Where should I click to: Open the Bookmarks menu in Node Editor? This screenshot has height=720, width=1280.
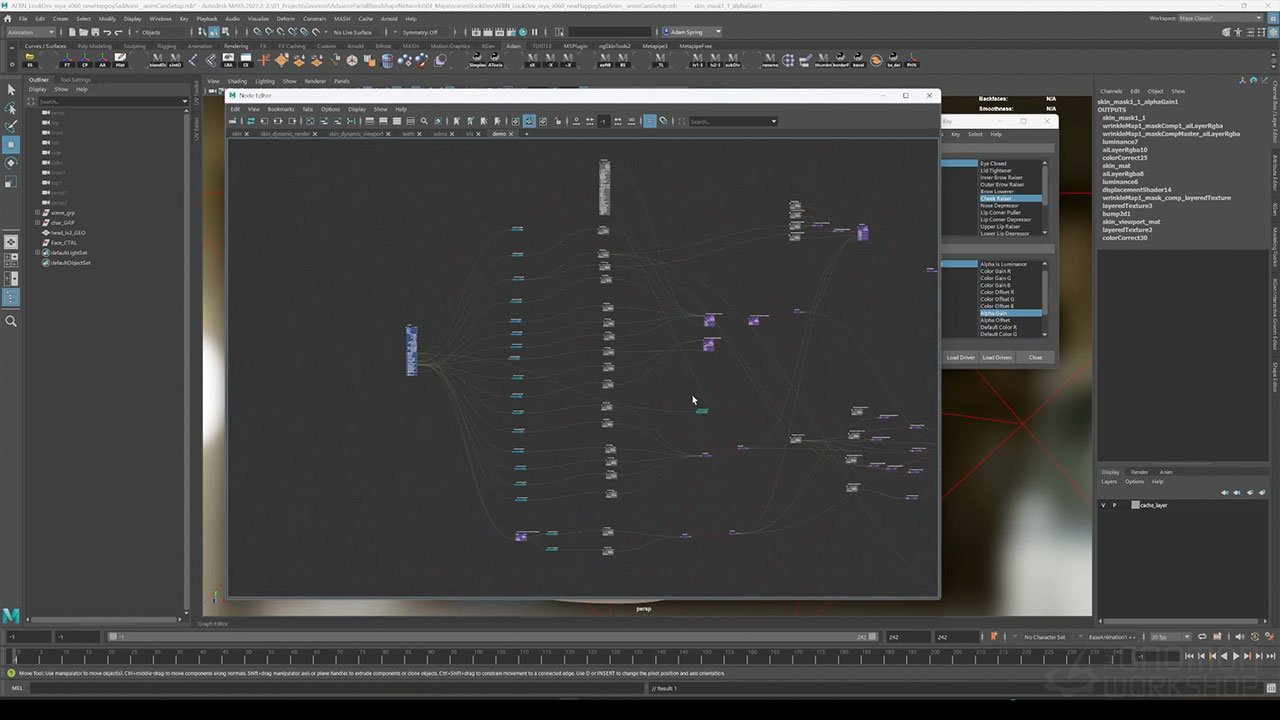tap(280, 109)
